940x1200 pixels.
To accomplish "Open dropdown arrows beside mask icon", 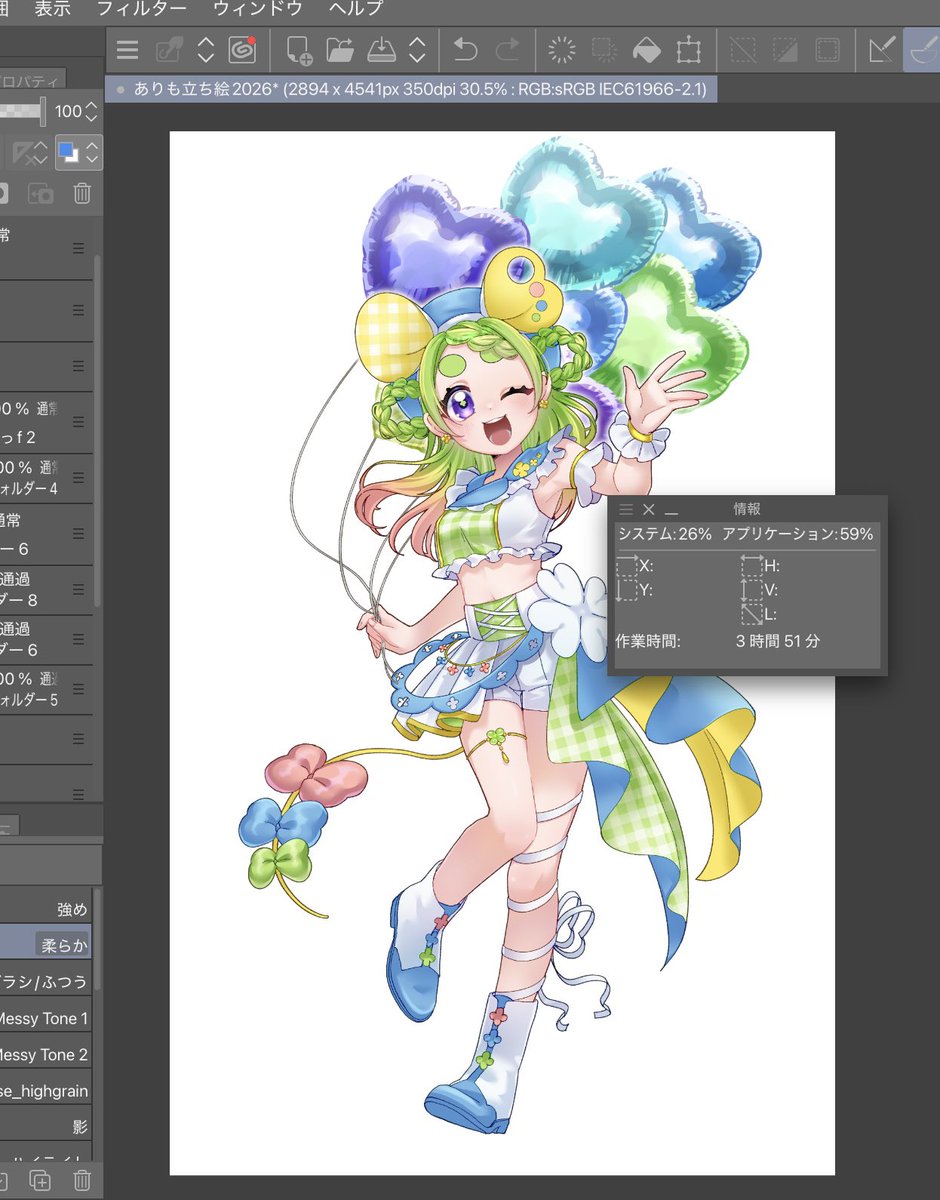I will pyautogui.click(x=41, y=153).
